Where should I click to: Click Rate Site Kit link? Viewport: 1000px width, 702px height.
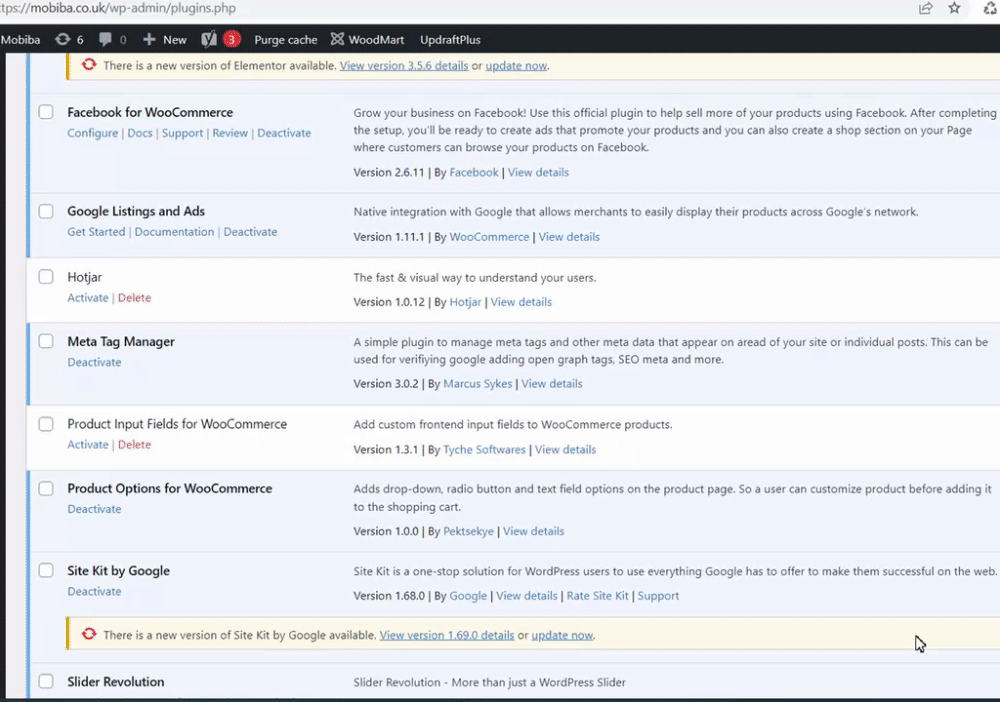(598, 596)
